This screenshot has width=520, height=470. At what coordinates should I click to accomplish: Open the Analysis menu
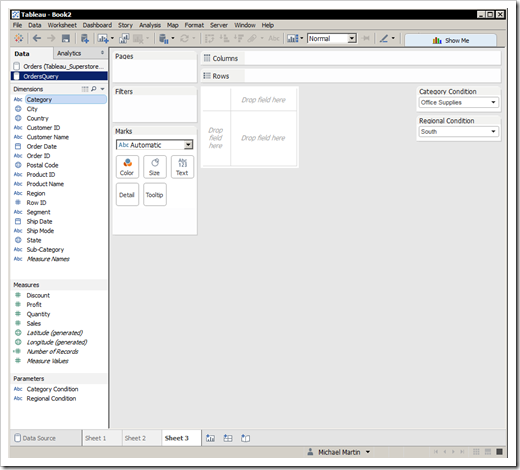[150, 25]
